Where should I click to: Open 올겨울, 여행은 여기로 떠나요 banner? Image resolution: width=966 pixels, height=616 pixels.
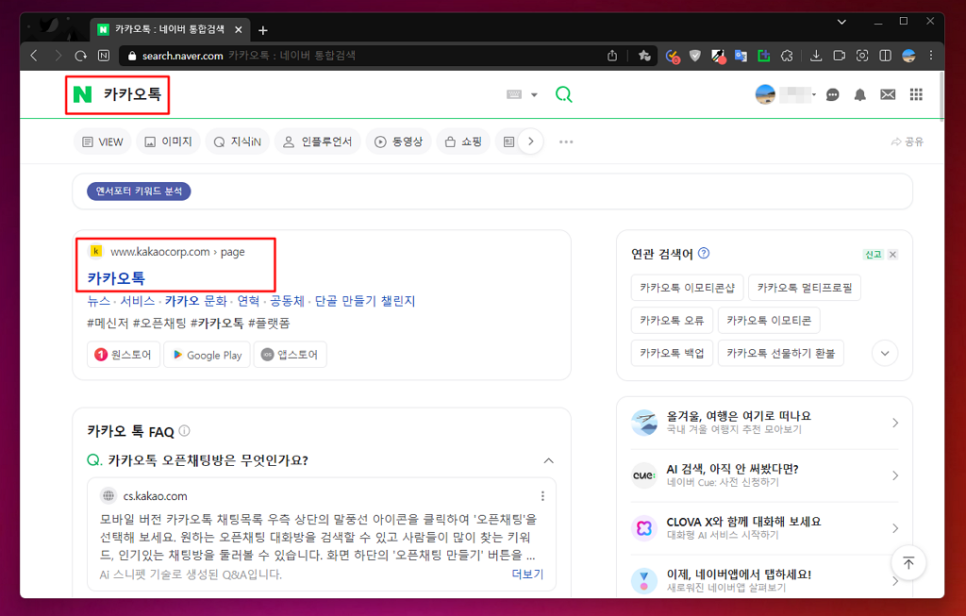[765, 423]
